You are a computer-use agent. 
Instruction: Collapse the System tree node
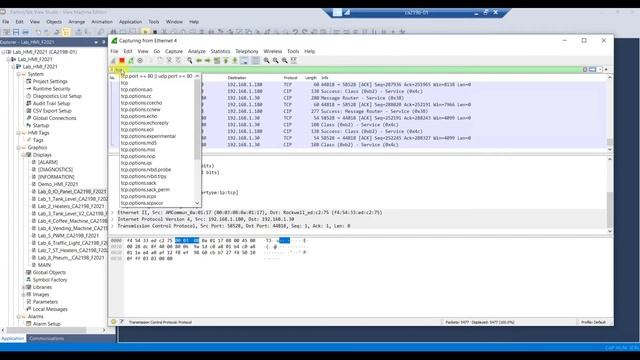pos(18,74)
